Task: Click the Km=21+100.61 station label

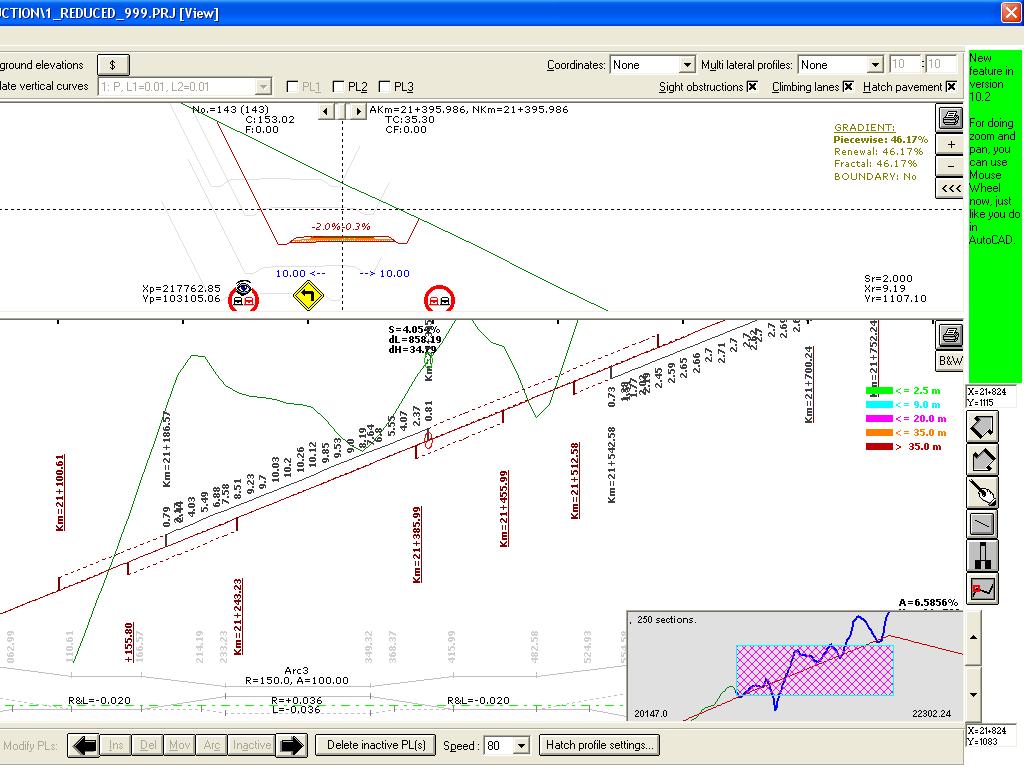Action: coord(60,492)
